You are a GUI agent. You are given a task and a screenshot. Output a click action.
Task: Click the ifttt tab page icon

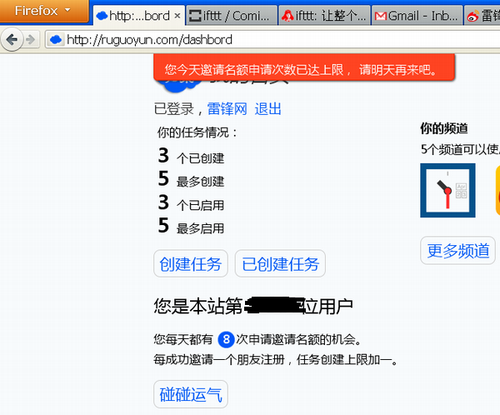pyautogui.click(x=195, y=16)
